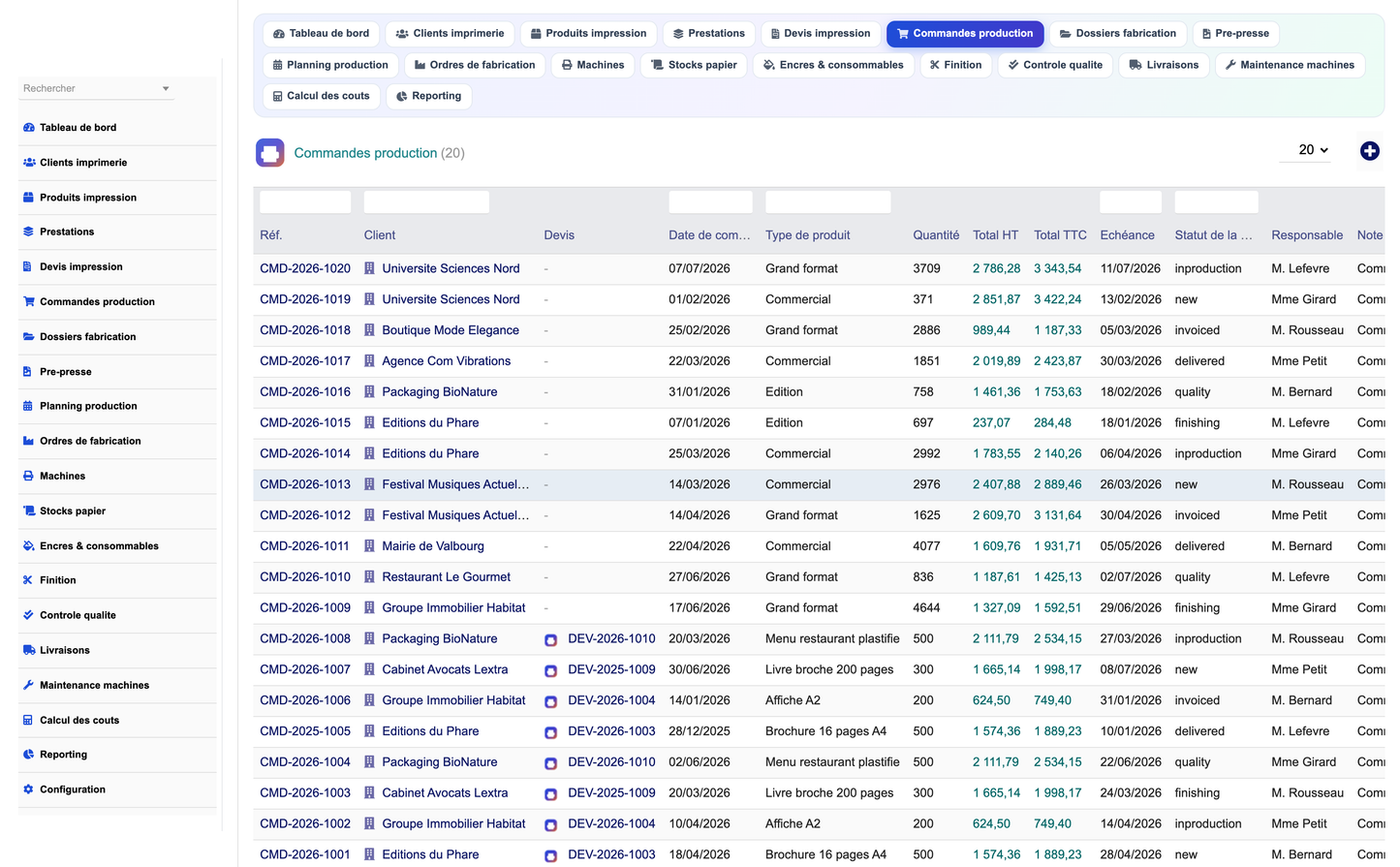The image size is (1400, 867).
Task: Open quote DEV-2025-1009 in CMD-2026-1007 row
Action: click(x=611, y=669)
